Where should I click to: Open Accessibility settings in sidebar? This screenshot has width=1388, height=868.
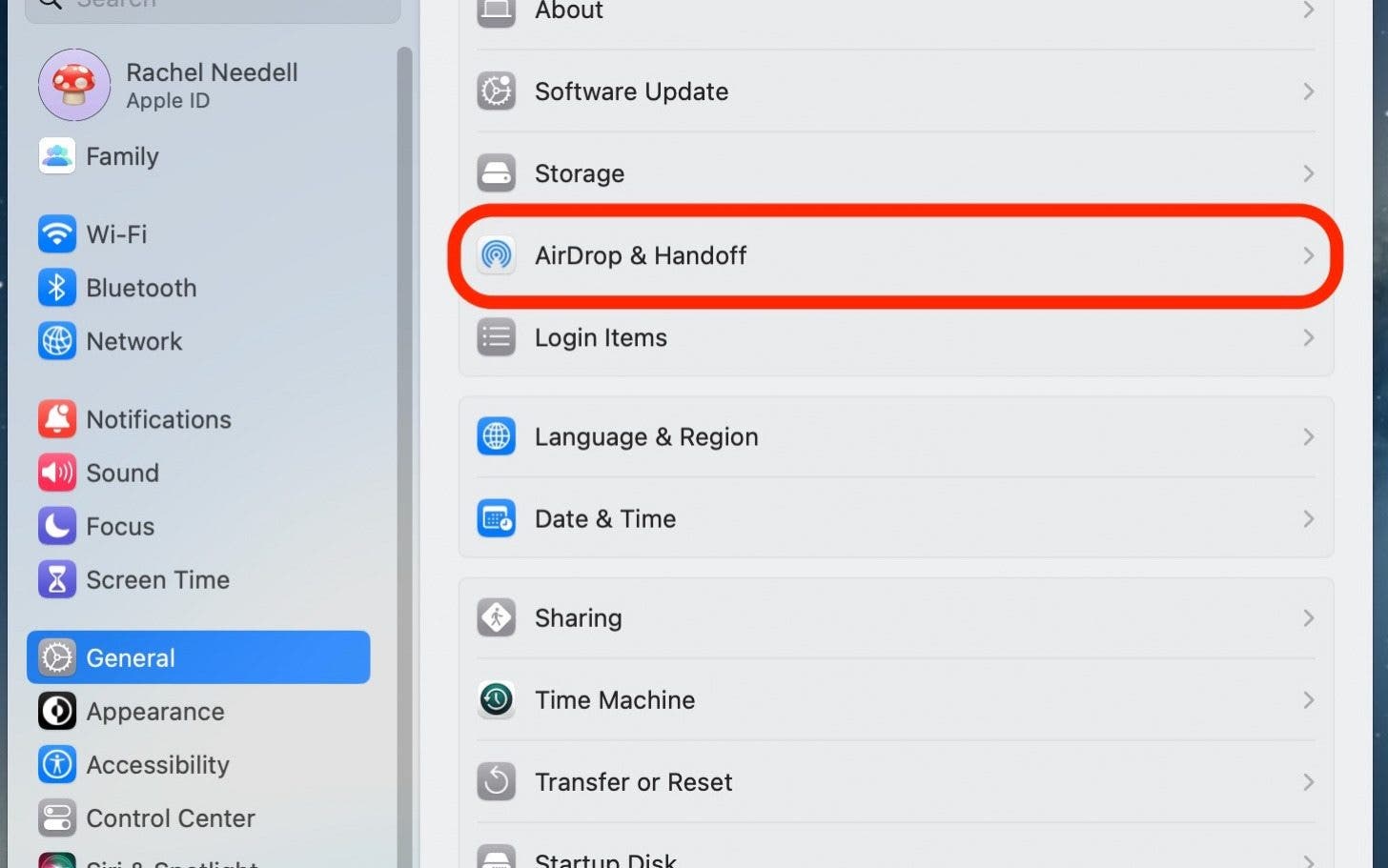tap(157, 765)
